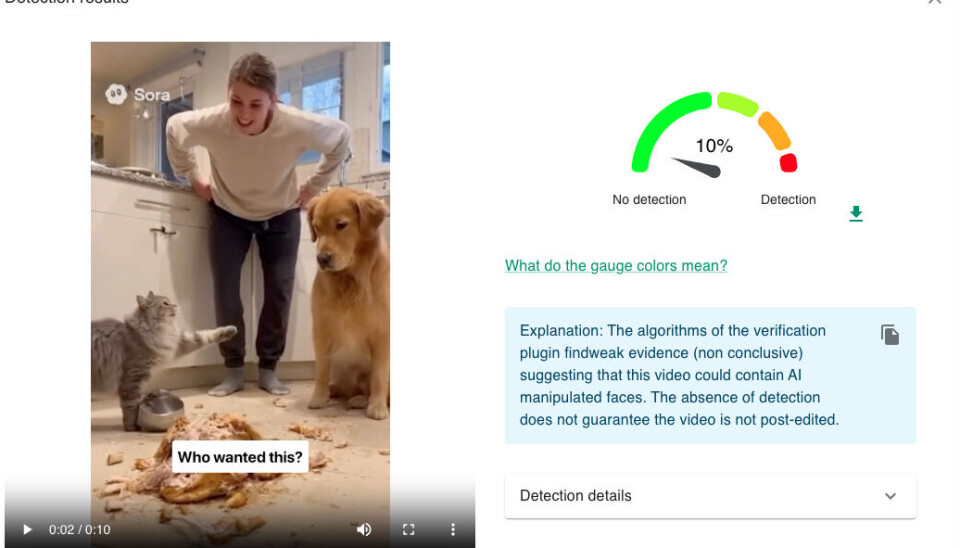Click the golden retriever in the video

[x=345, y=290]
